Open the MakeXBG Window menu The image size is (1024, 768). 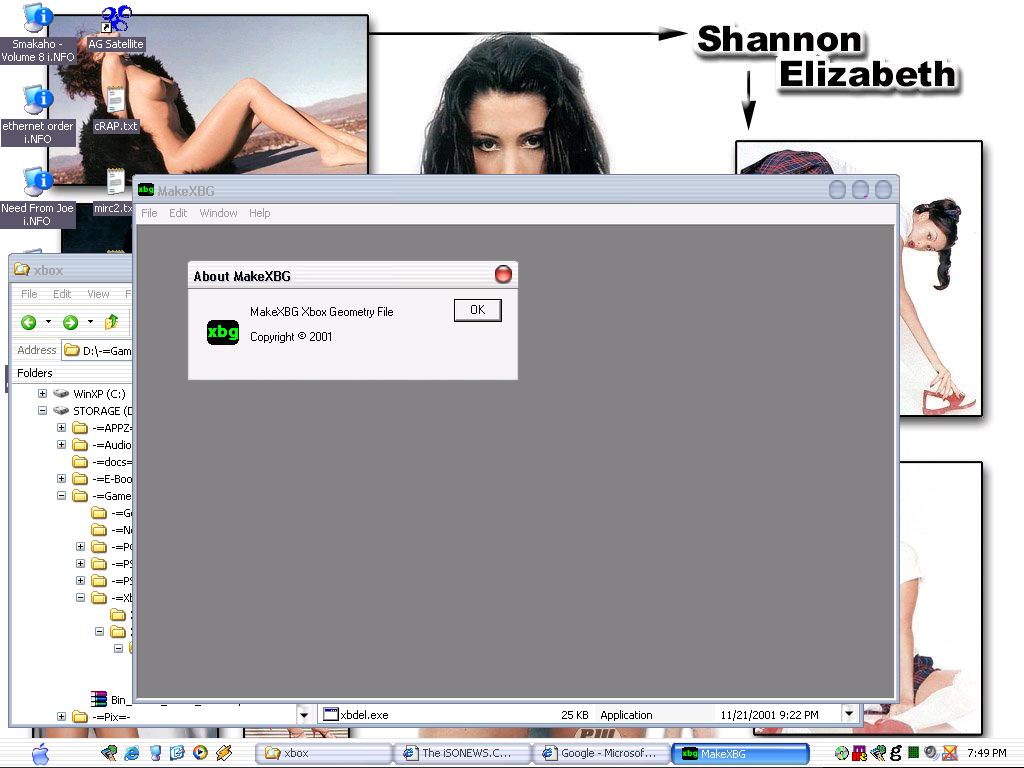[x=218, y=213]
